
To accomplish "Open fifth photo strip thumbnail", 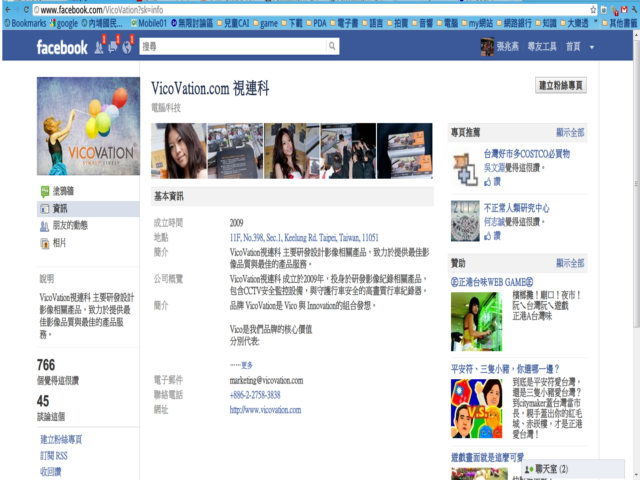I will (405, 151).
